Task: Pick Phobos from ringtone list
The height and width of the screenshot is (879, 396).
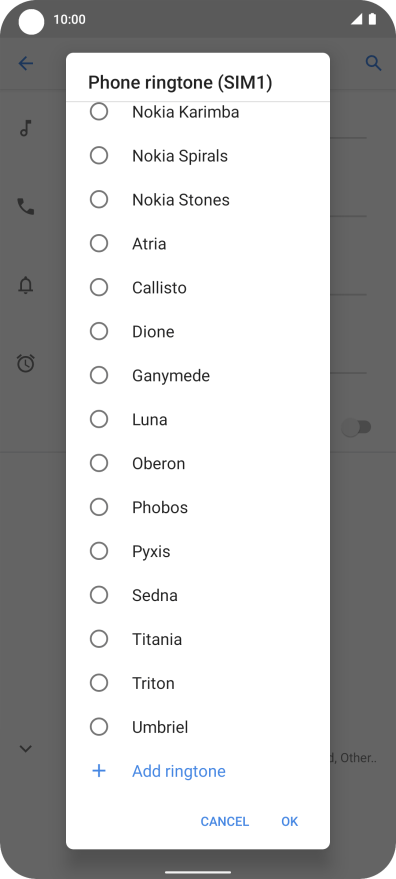Action: [x=197, y=507]
